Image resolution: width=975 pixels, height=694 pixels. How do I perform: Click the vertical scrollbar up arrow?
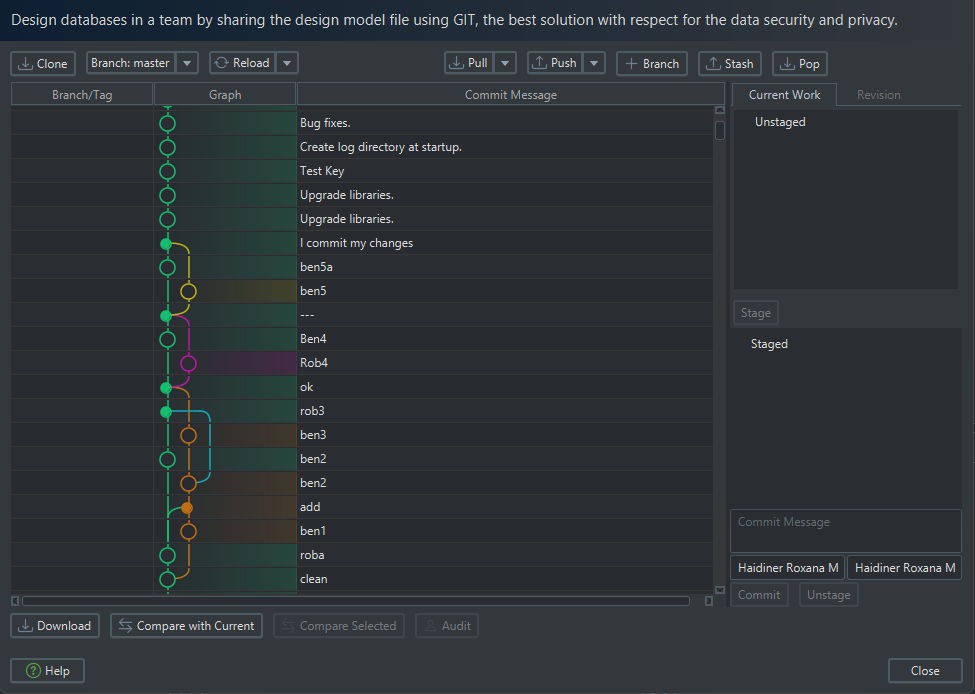point(719,110)
